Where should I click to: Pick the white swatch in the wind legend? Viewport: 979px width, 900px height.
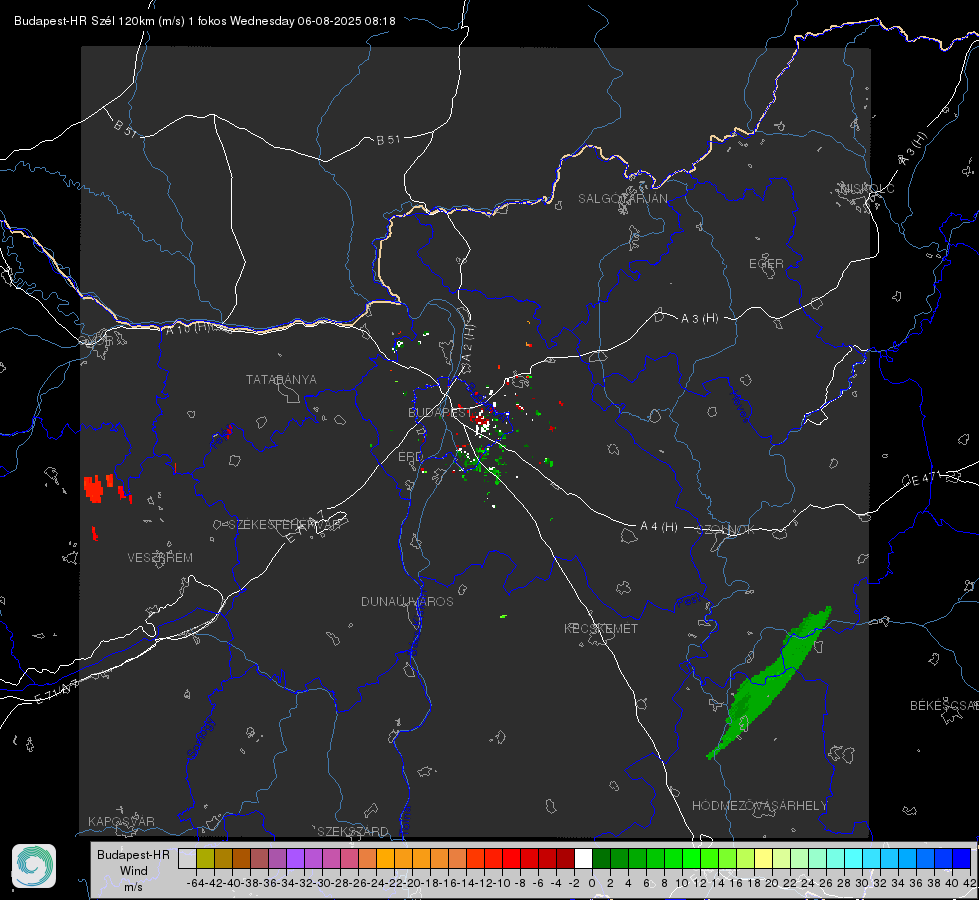tap(583, 858)
